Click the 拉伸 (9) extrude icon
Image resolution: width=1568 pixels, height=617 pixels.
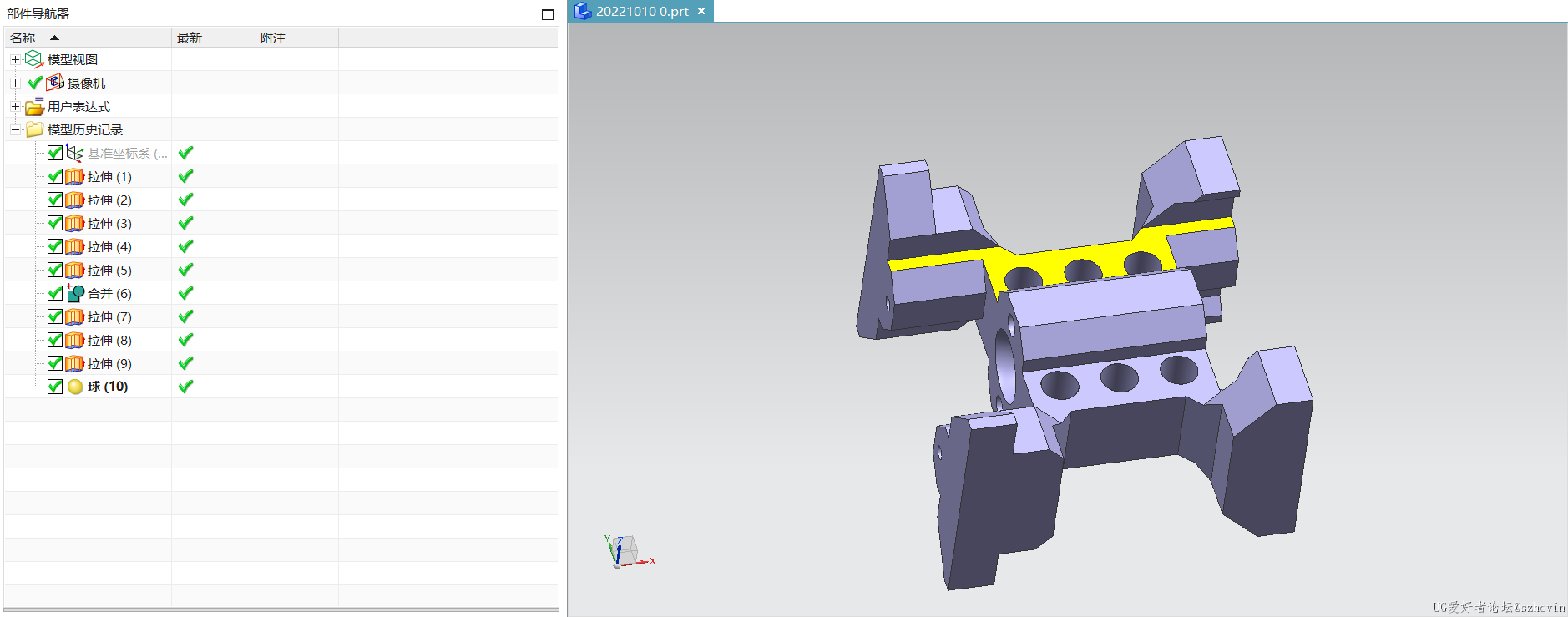pos(75,363)
